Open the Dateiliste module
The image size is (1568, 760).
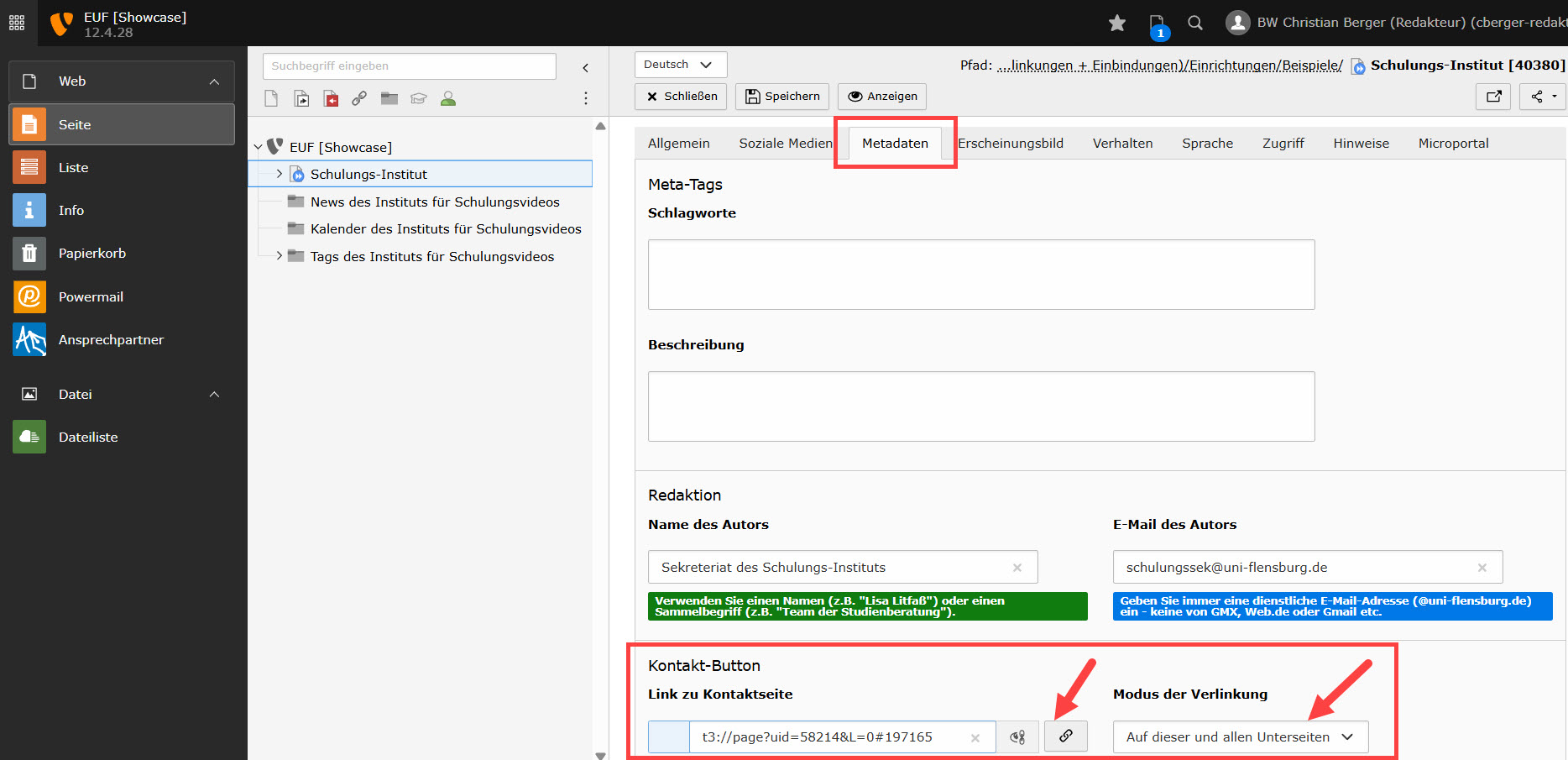(x=88, y=437)
